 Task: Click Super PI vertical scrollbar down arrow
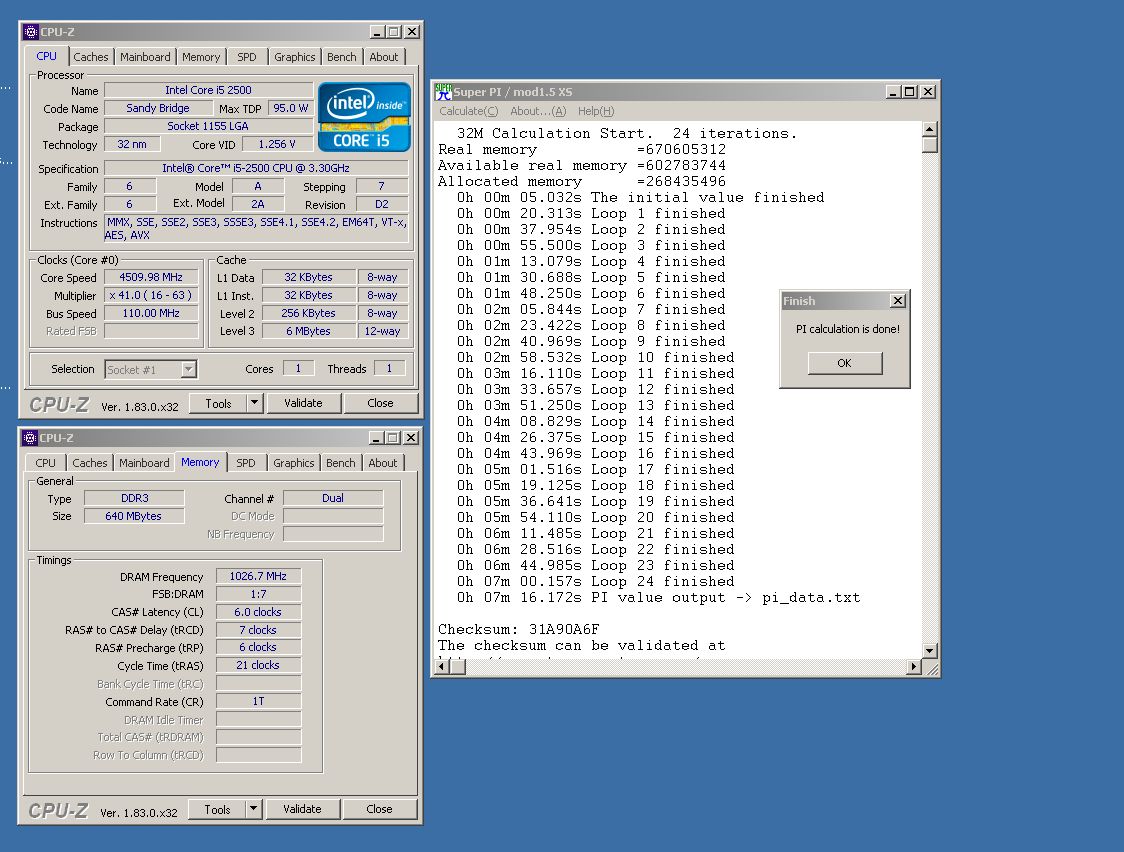[x=930, y=651]
